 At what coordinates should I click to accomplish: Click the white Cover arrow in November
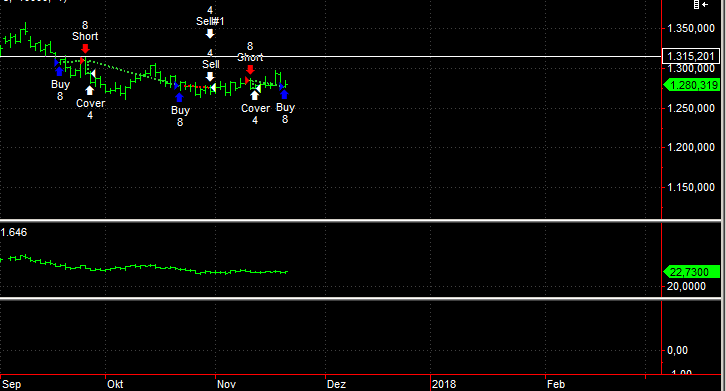coord(254,95)
